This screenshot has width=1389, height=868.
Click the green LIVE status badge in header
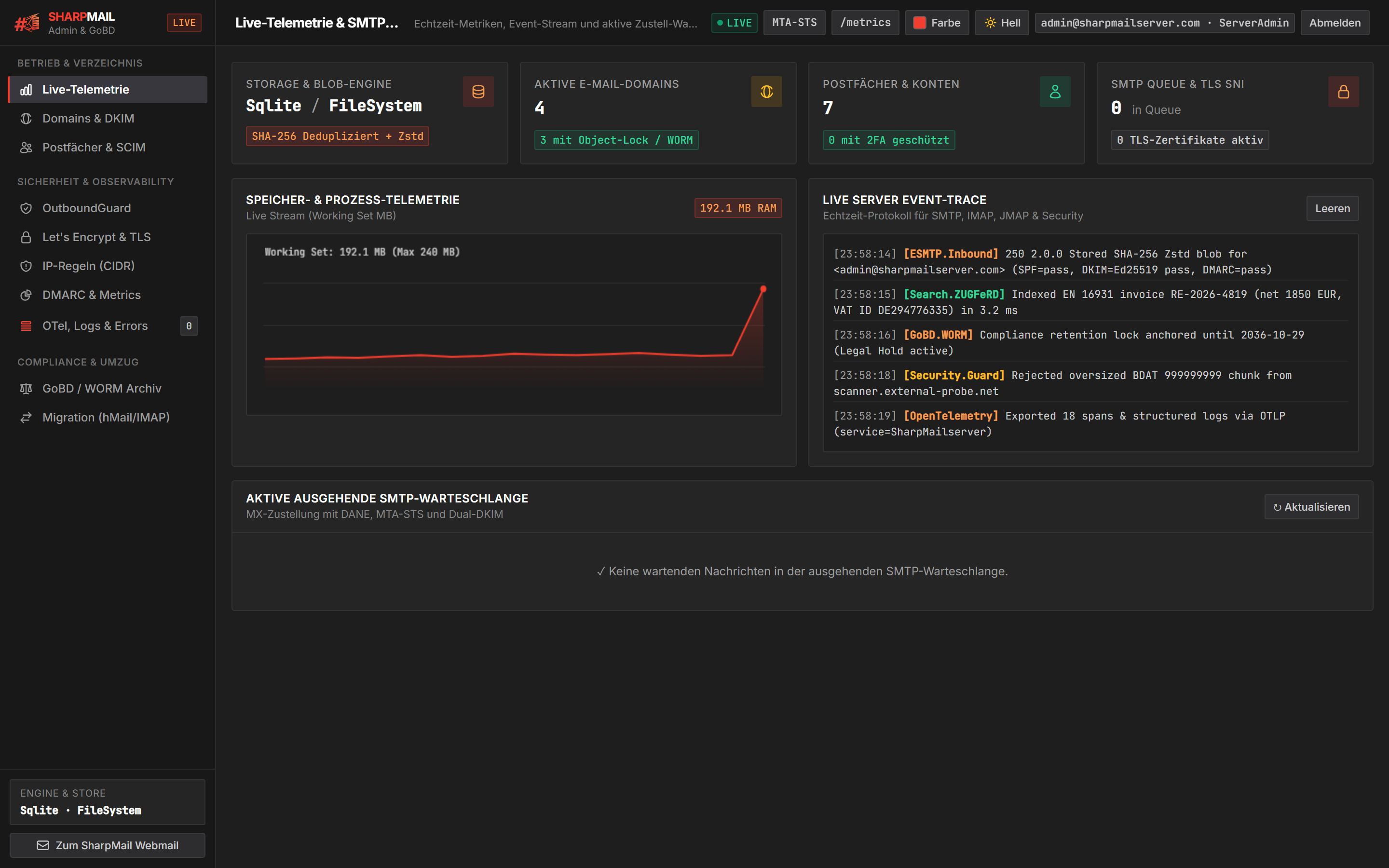734,23
